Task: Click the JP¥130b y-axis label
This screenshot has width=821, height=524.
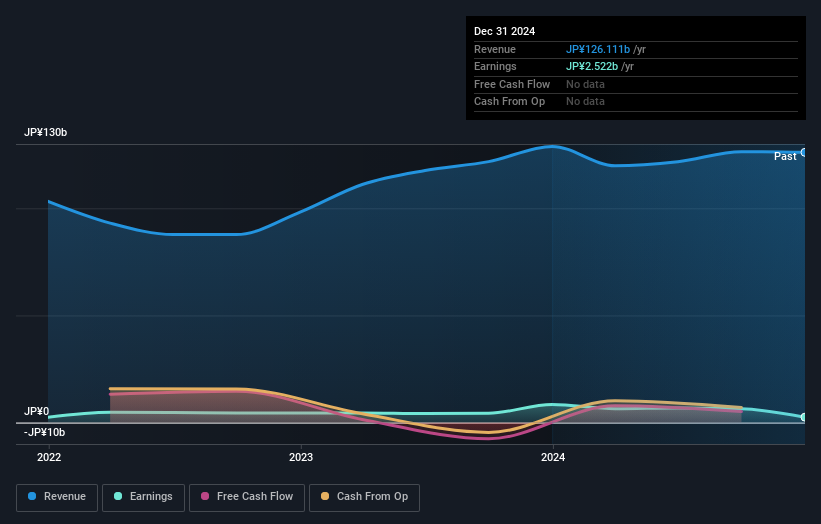Action: [x=46, y=132]
